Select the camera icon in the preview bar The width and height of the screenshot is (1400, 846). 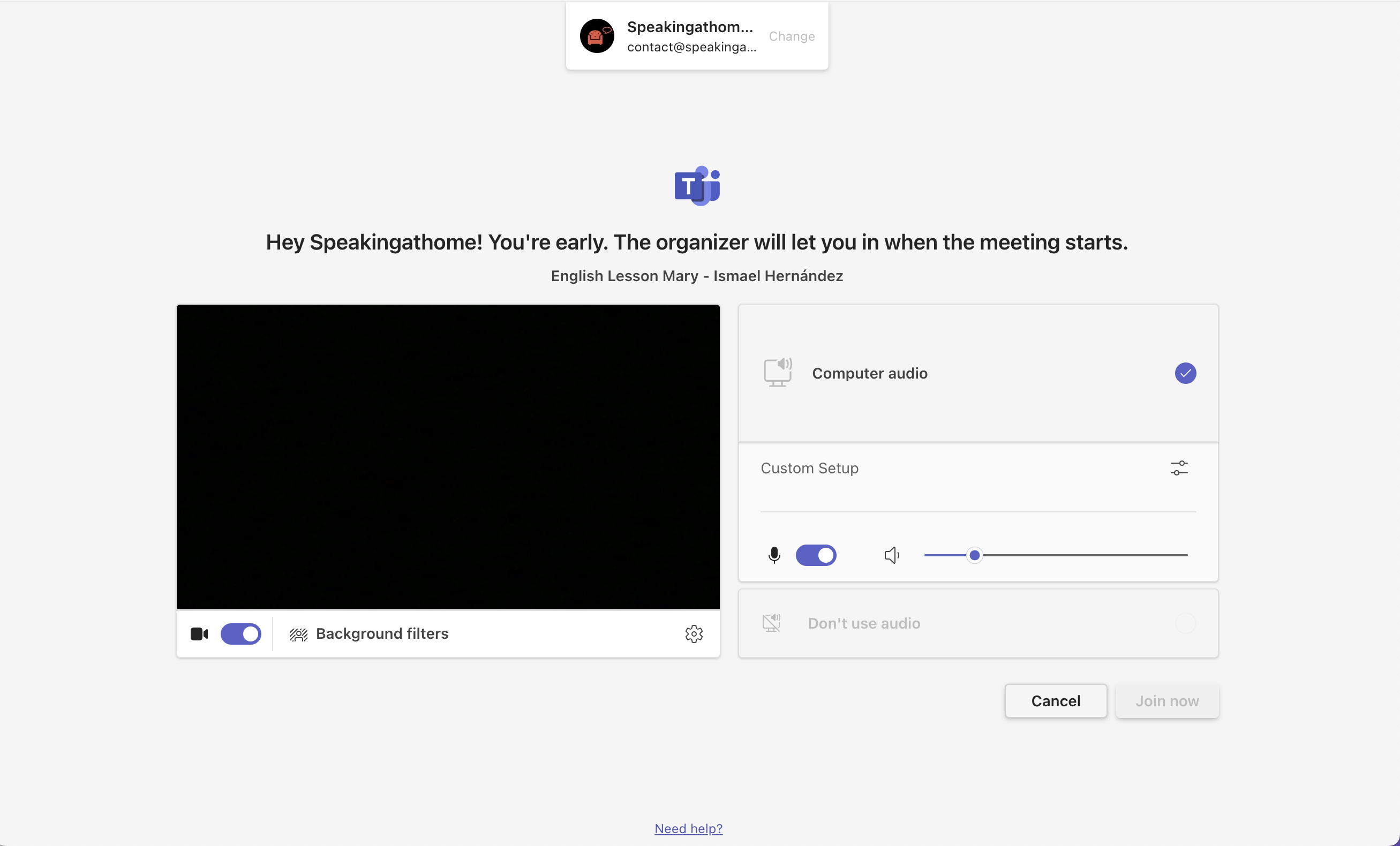pos(199,634)
